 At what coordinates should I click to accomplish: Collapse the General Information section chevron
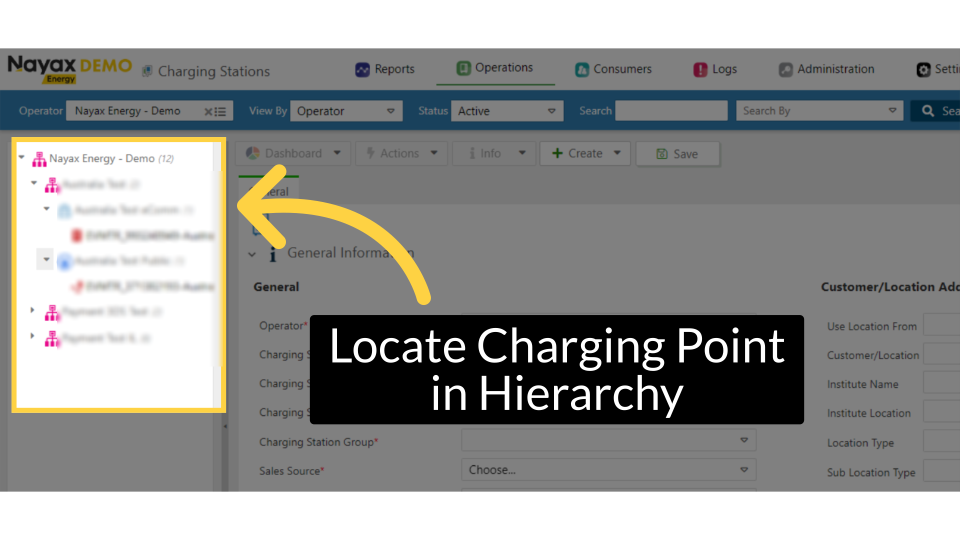(252, 253)
